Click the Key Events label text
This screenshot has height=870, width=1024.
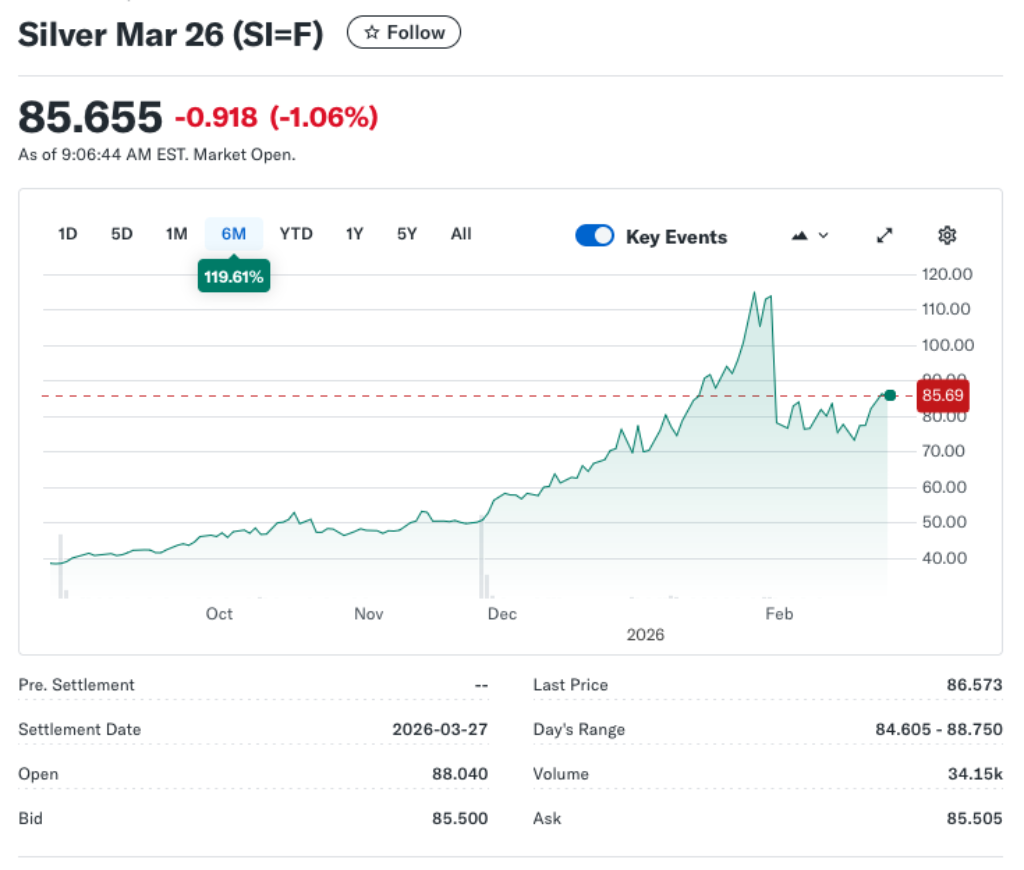pos(676,237)
